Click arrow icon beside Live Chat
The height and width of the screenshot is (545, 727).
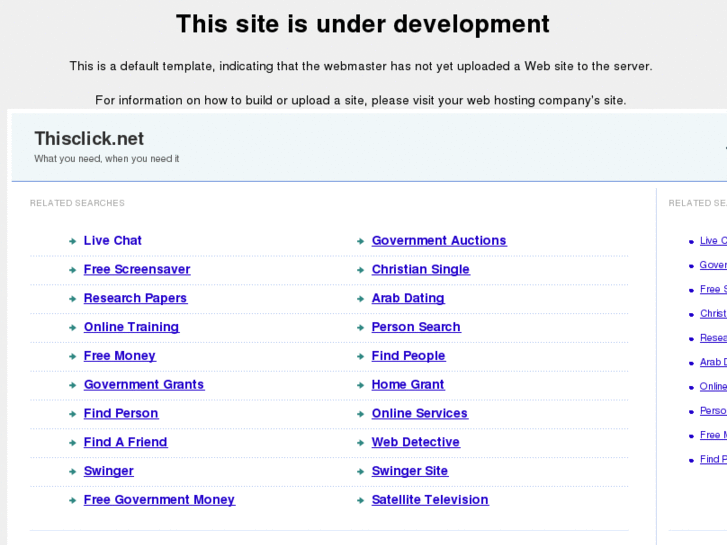(x=72, y=241)
